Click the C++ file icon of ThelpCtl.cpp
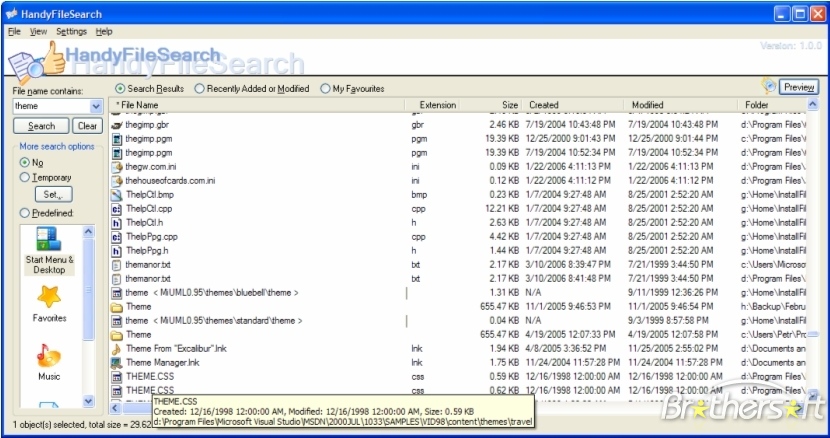830x438 pixels. point(116,209)
